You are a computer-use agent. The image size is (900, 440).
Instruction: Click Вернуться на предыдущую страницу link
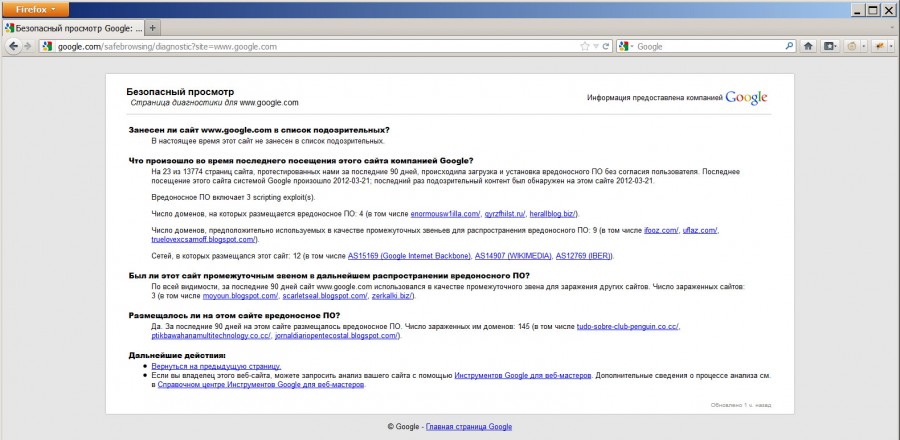[x=216, y=365]
